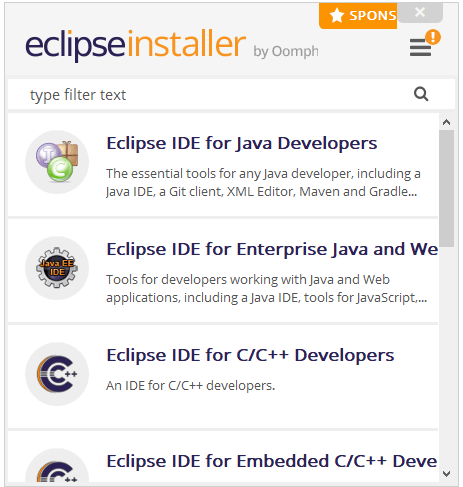Click the search magnifier icon
Screen dimensions: 463x487
pos(421,94)
